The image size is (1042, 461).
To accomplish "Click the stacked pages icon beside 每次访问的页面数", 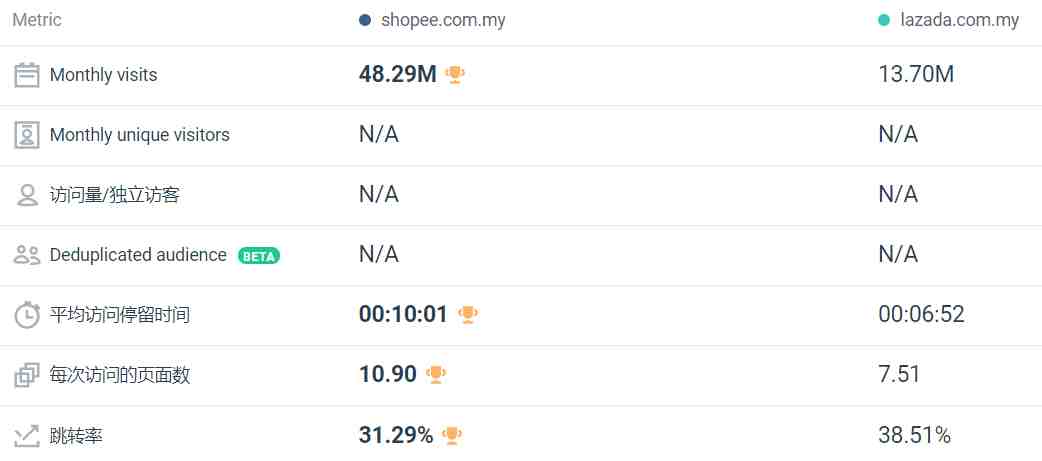I will [27, 375].
